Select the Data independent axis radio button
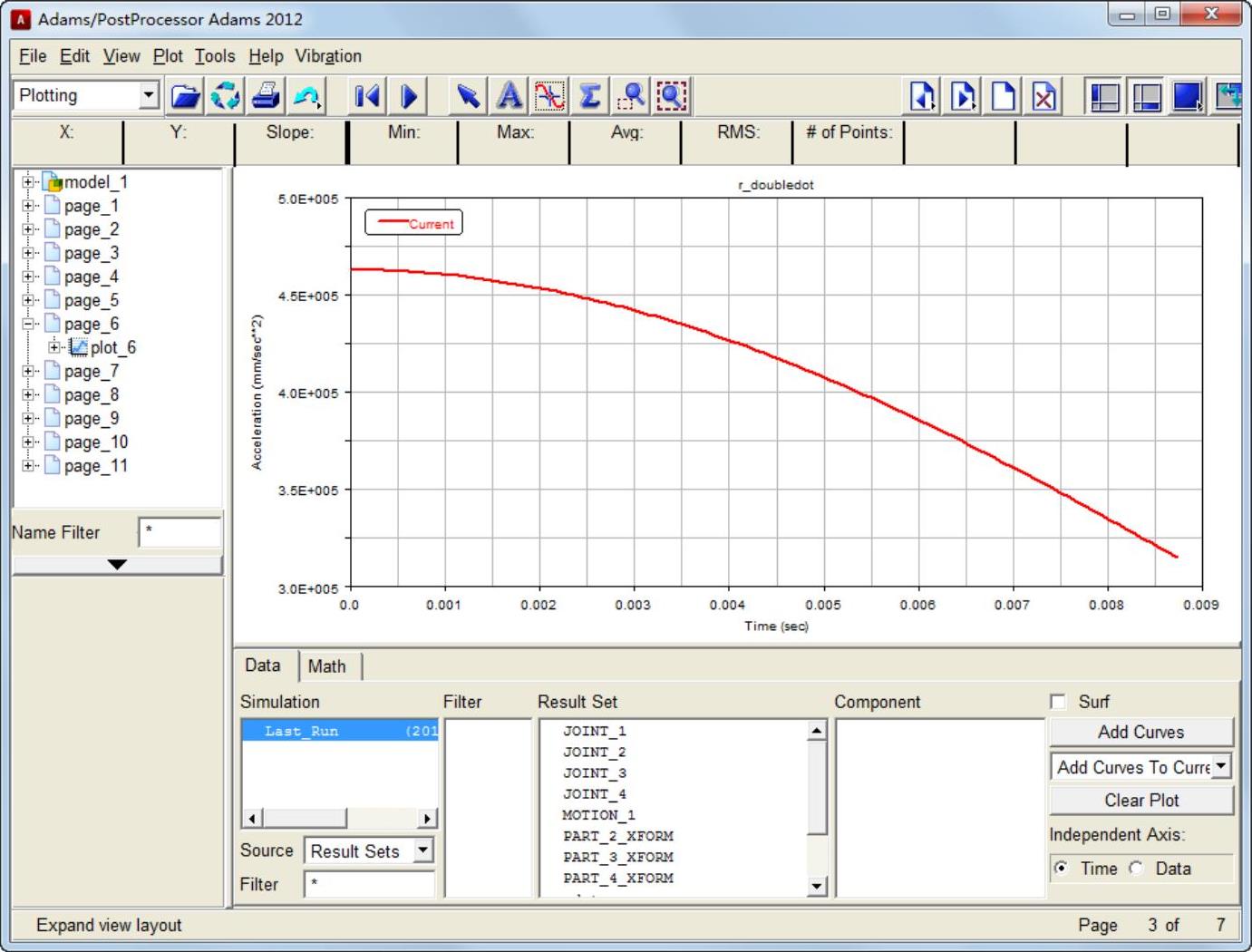The height and width of the screenshot is (952, 1252). click(1137, 869)
